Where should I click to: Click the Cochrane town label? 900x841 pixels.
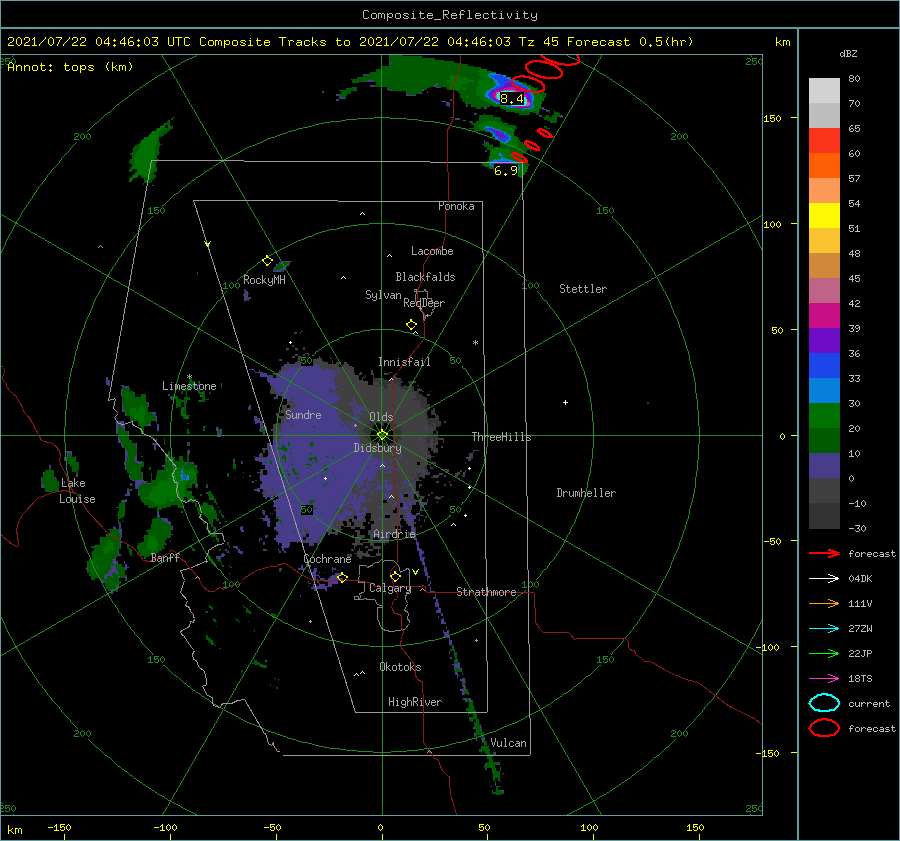click(327, 559)
